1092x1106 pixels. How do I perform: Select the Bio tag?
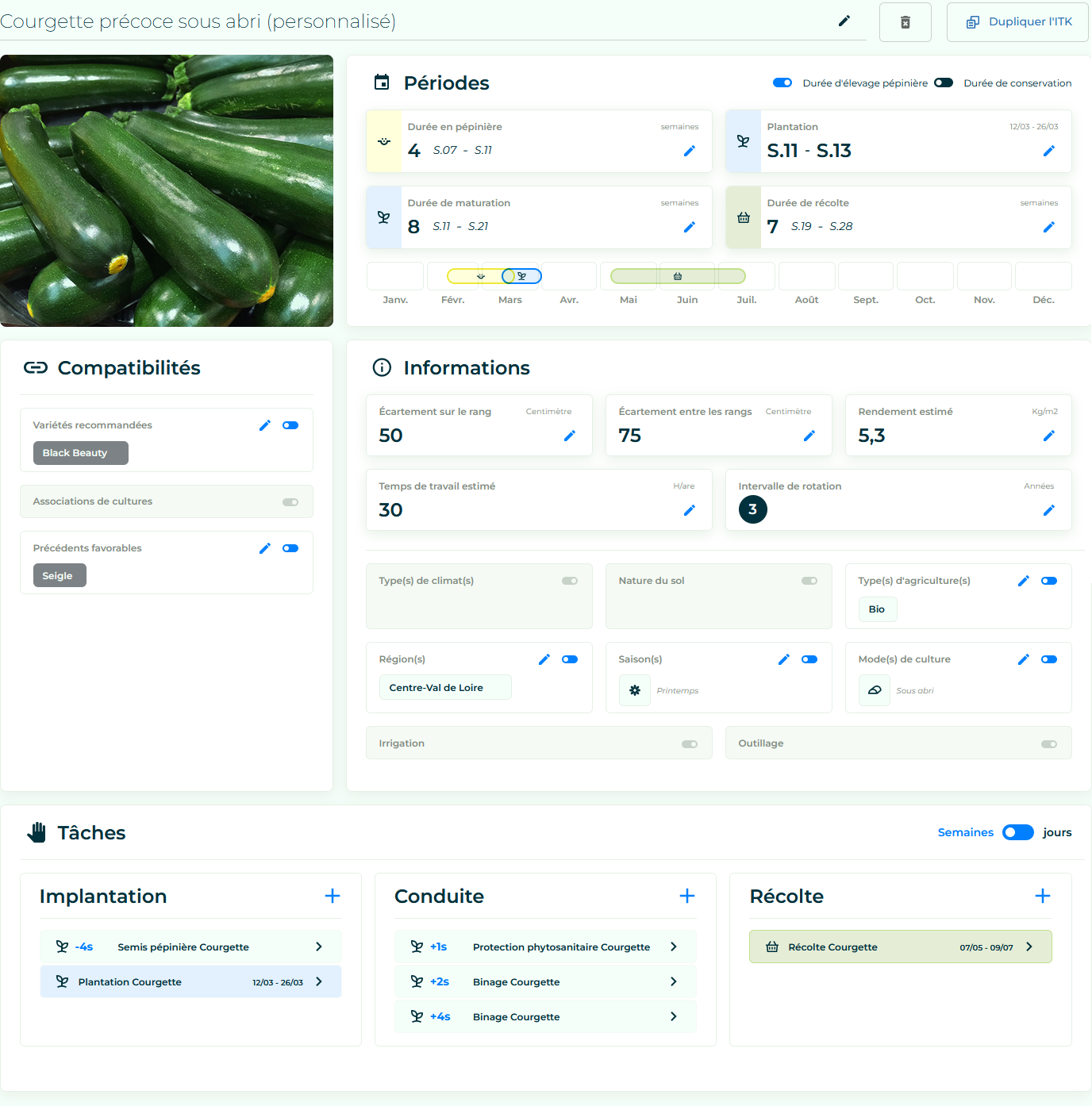[878, 609]
